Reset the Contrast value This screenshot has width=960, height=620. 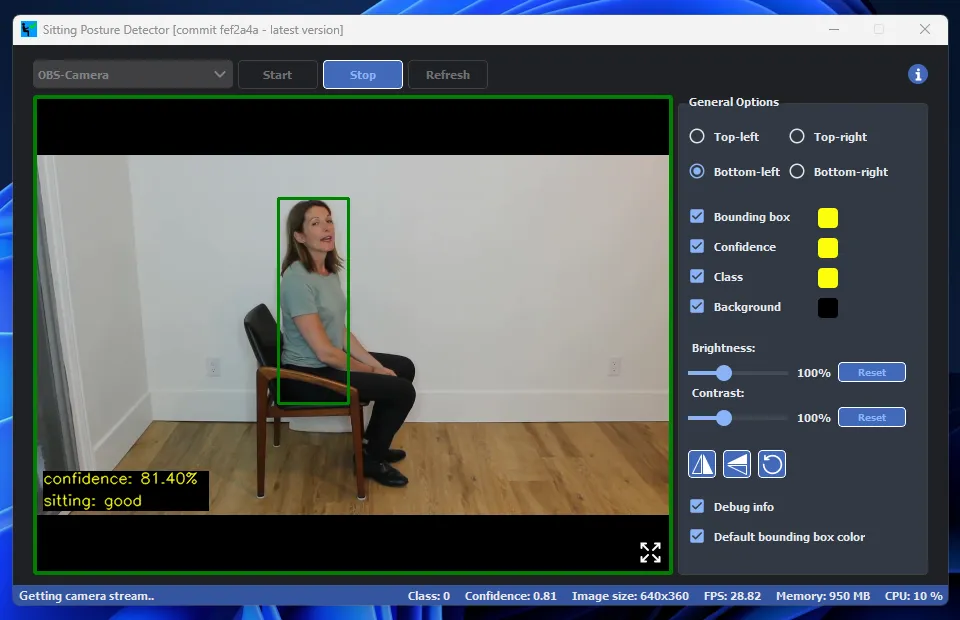click(x=872, y=417)
